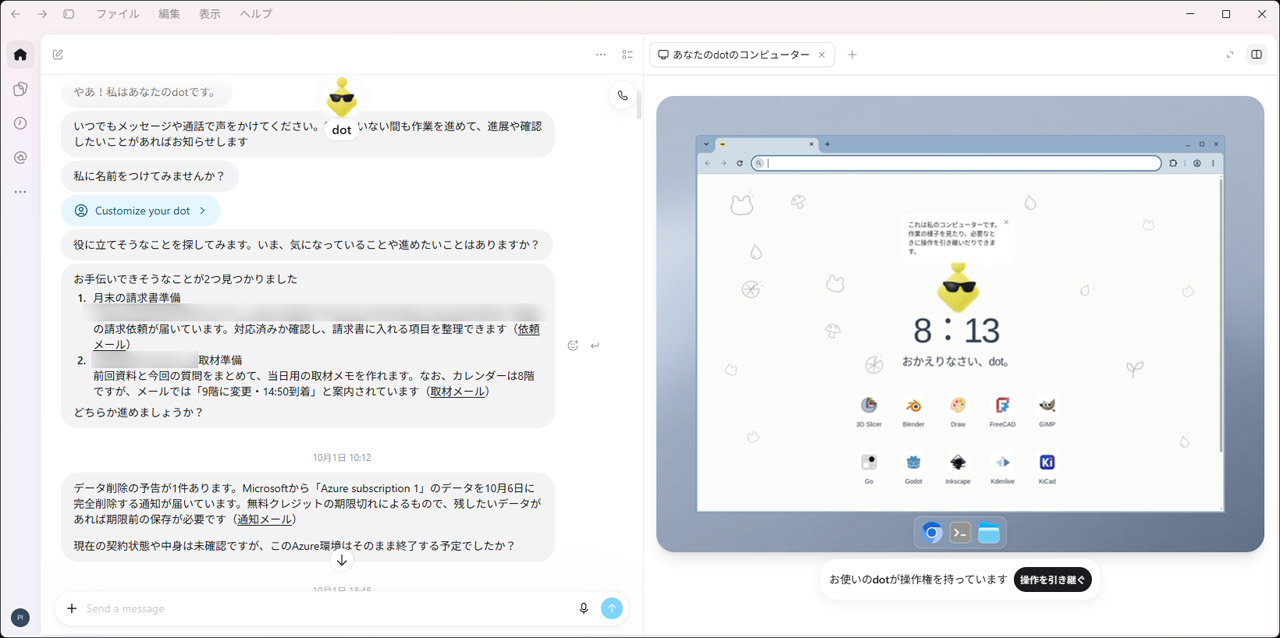Image resolution: width=1280 pixels, height=638 pixels.
Task: Open the @ mentions icon in the sidebar
Action: 20,157
